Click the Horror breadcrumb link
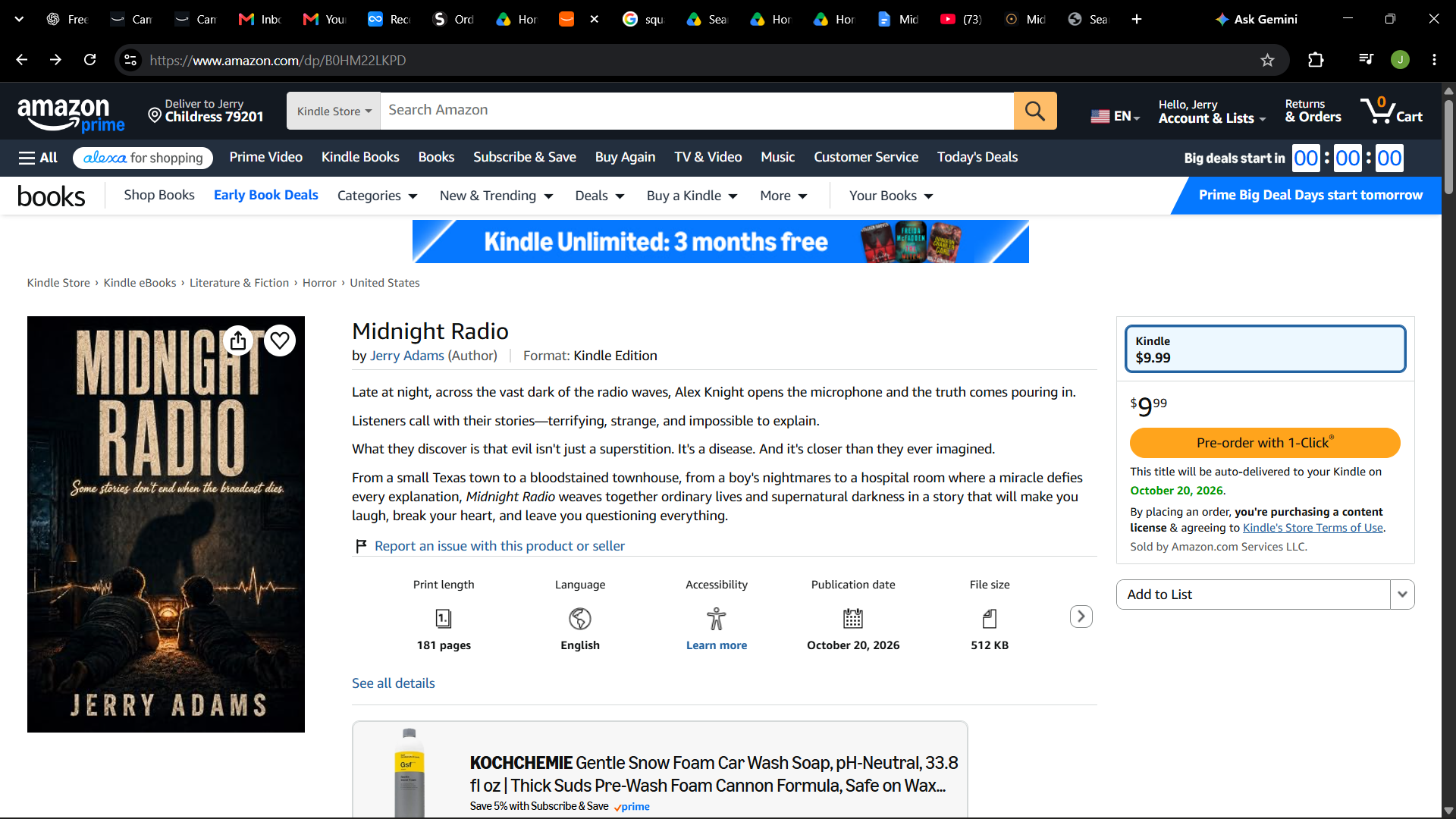 click(x=319, y=283)
